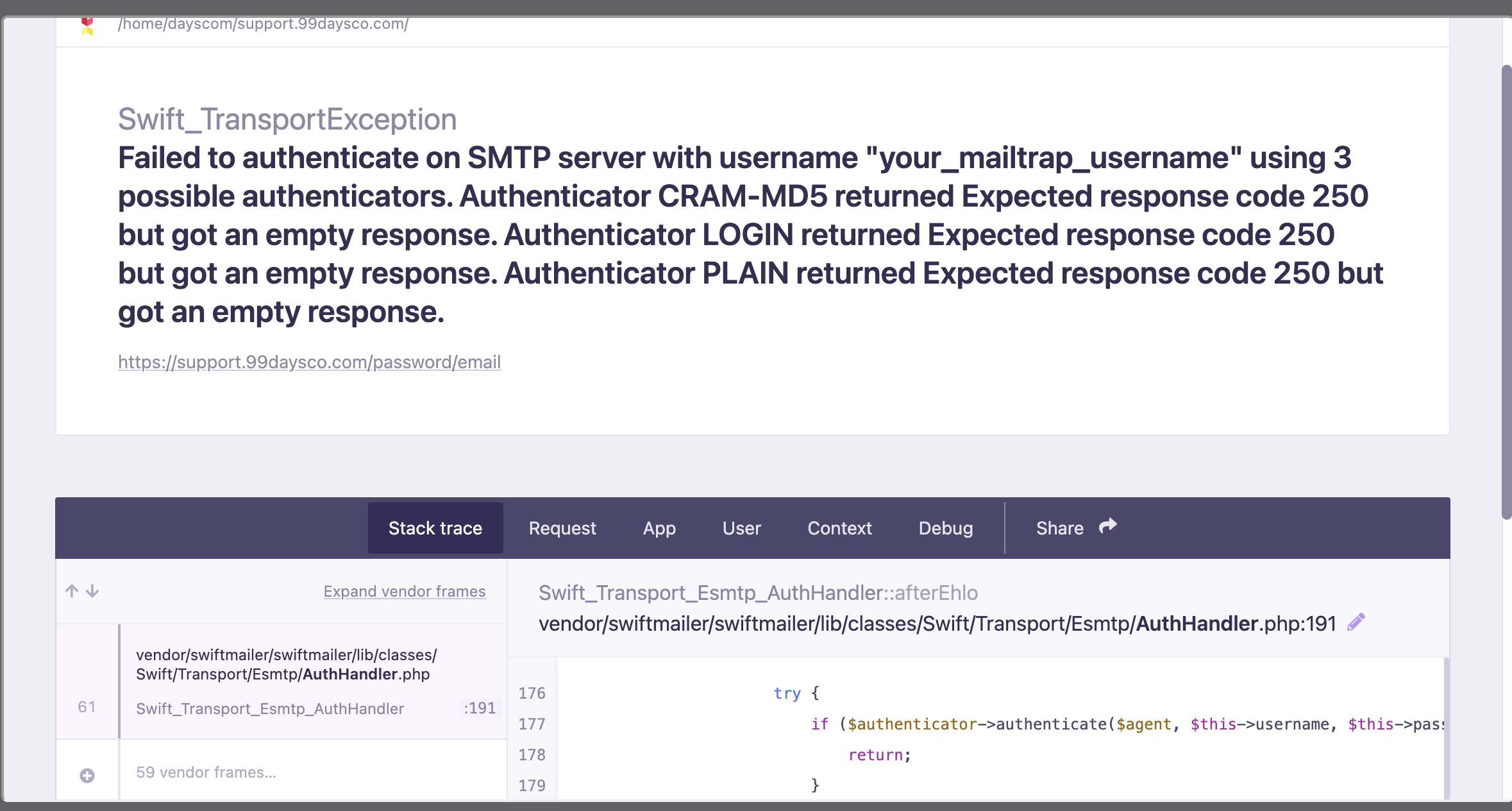Click code line number 177
Image resolution: width=1512 pixels, height=811 pixels.
coord(532,724)
